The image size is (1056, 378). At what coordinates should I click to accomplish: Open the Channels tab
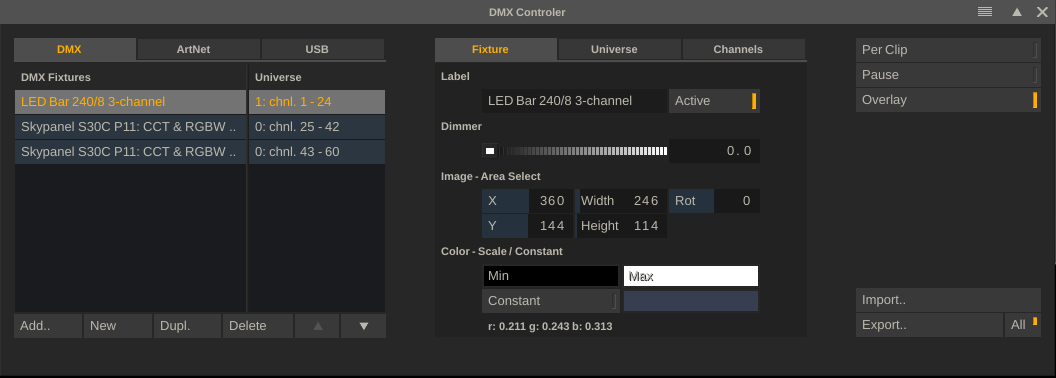[744, 49]
